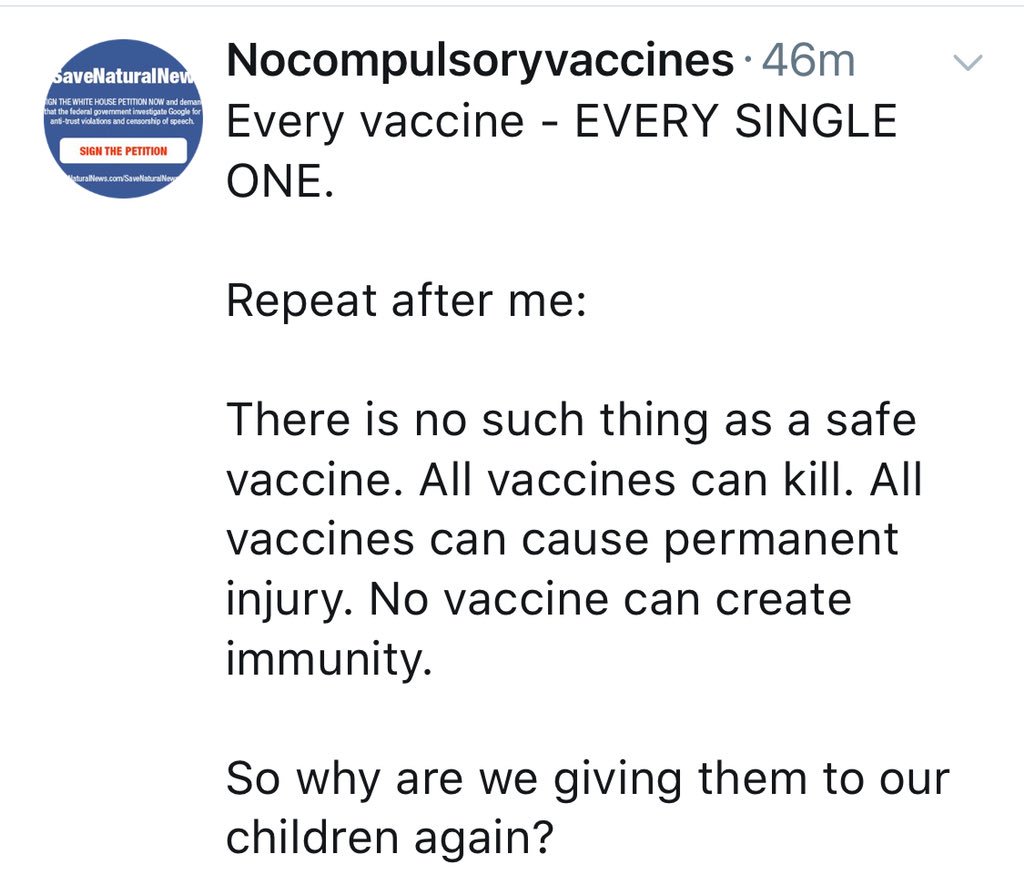Click the "children again?" text
This screenshot has height=874, width=1024.
pyautogui.click(x=389, y=838)
